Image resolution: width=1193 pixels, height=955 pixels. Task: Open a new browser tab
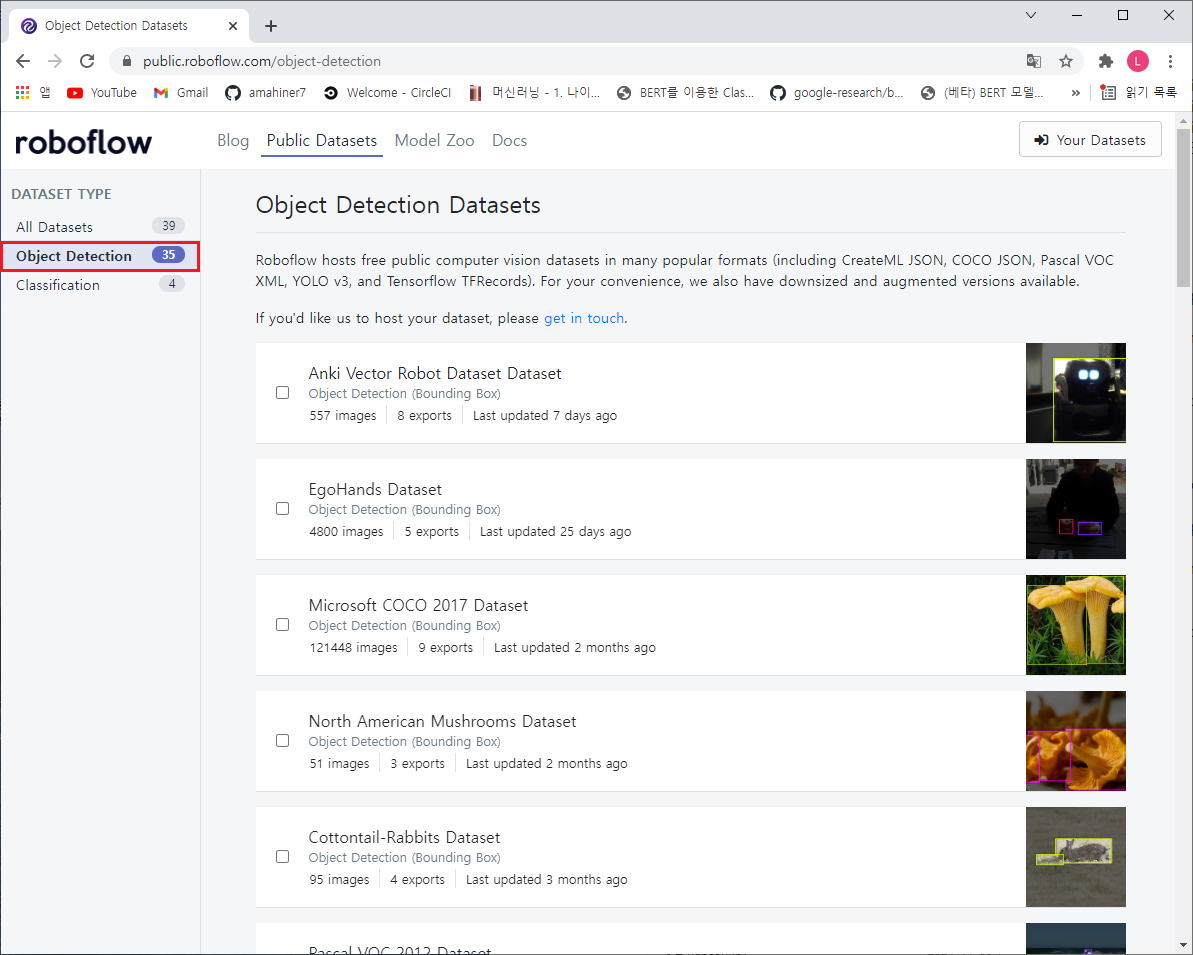point(271,26)
